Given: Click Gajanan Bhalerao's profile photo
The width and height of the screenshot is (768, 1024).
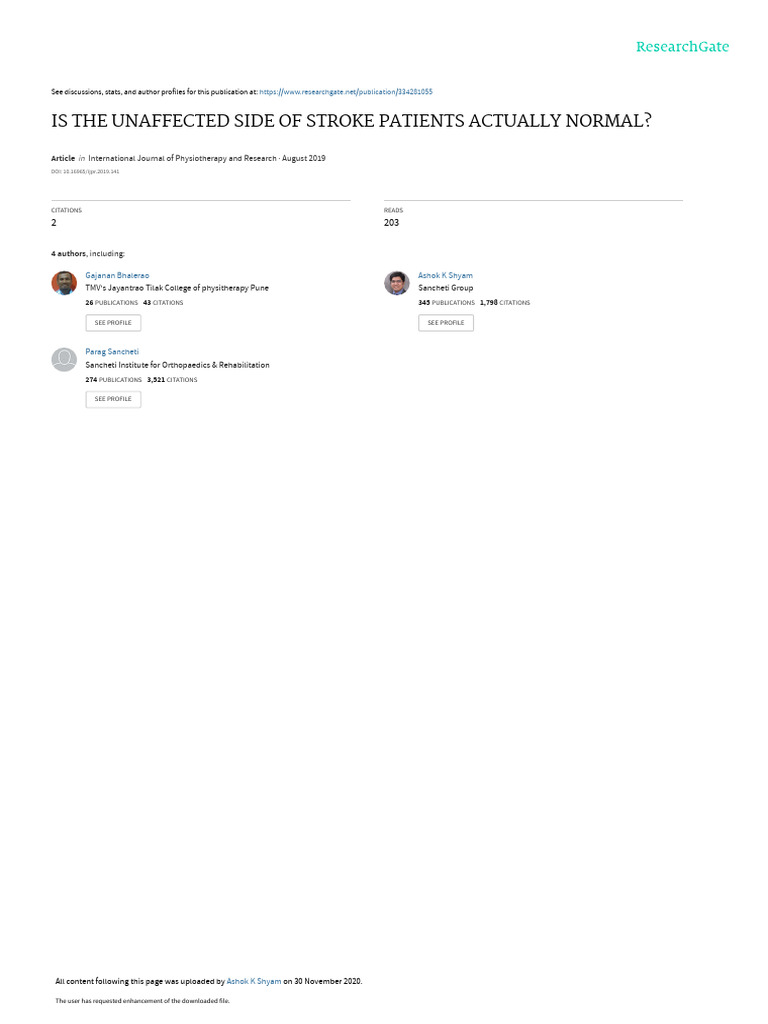Looking at the screenshot, I should click(64, 283).
